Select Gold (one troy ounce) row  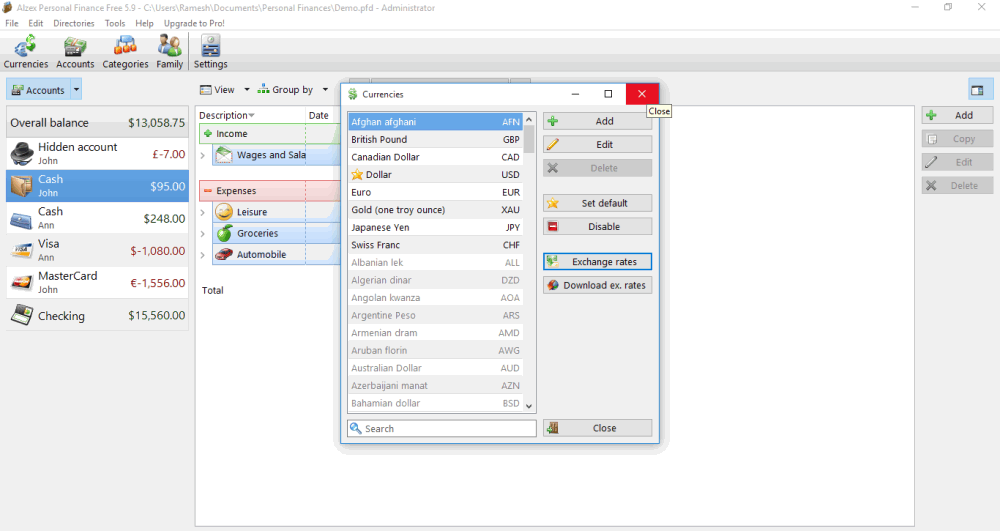coord(436,210)
